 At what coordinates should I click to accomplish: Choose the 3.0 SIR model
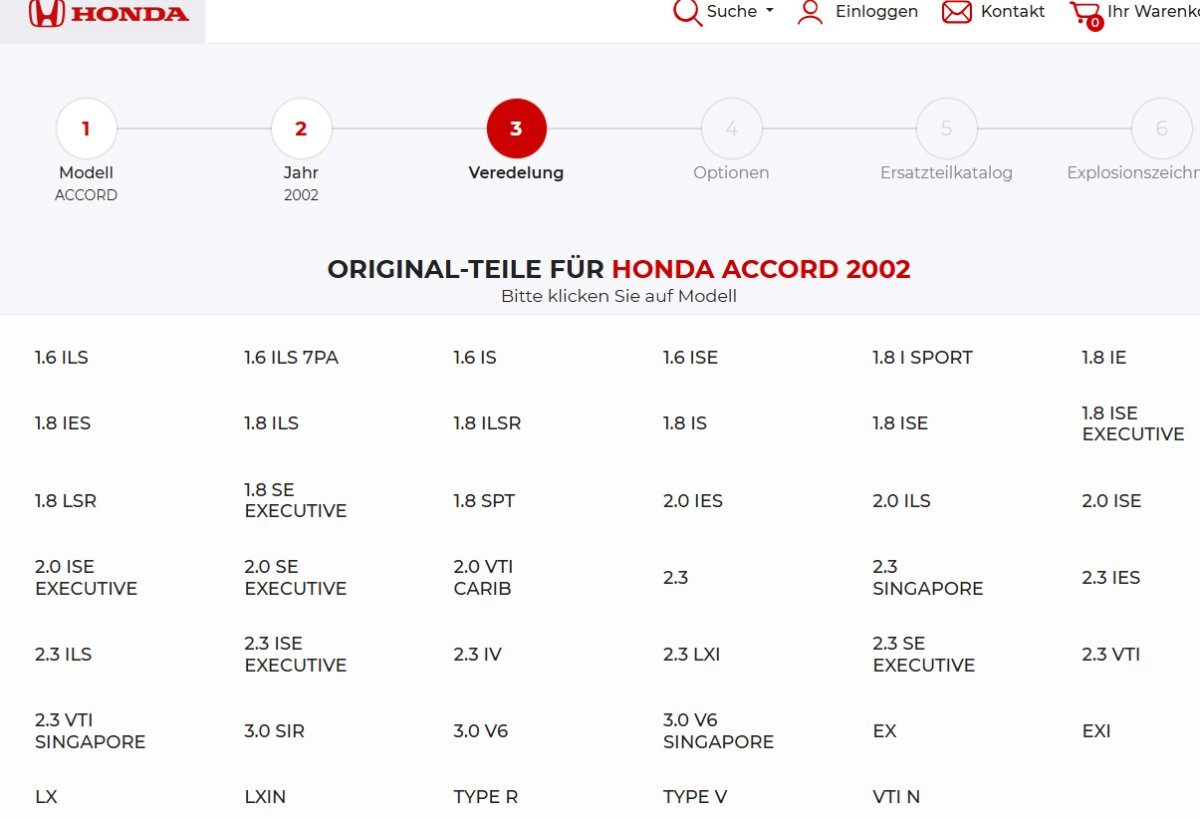274,731
